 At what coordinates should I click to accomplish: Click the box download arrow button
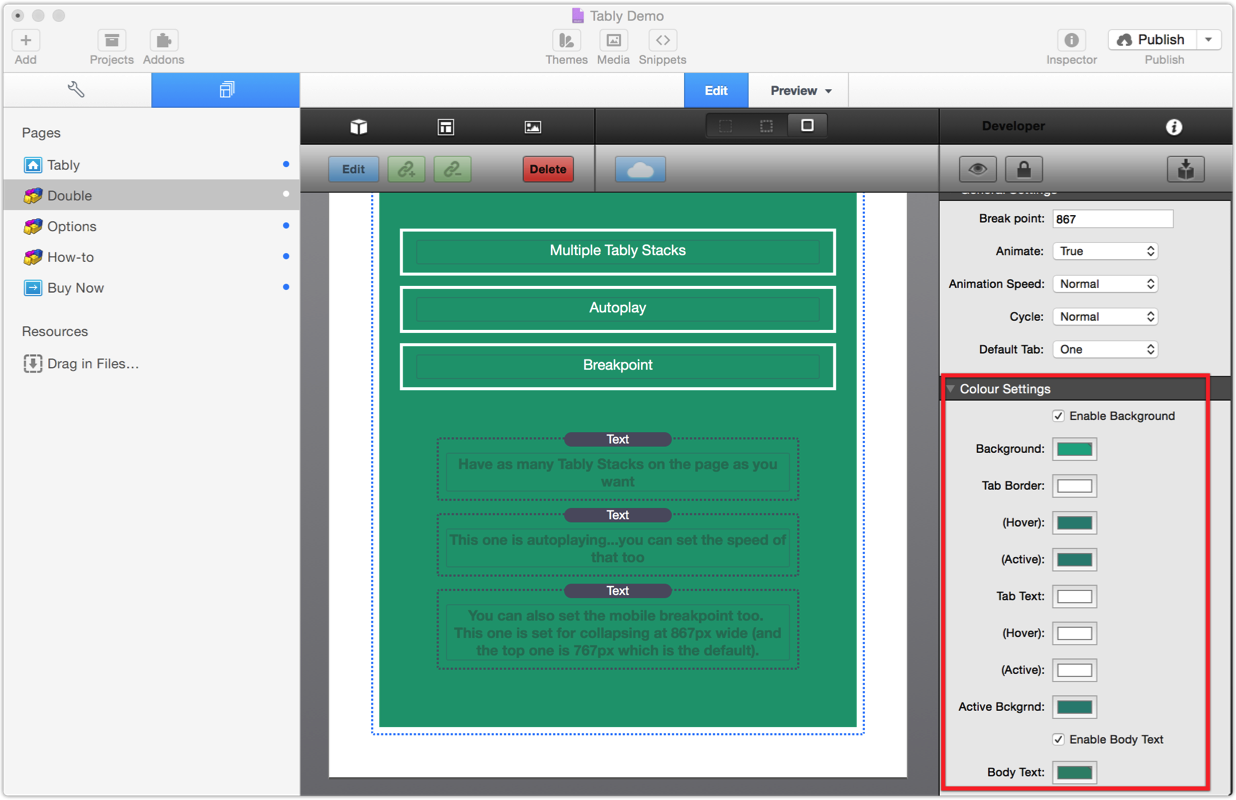1185,169
